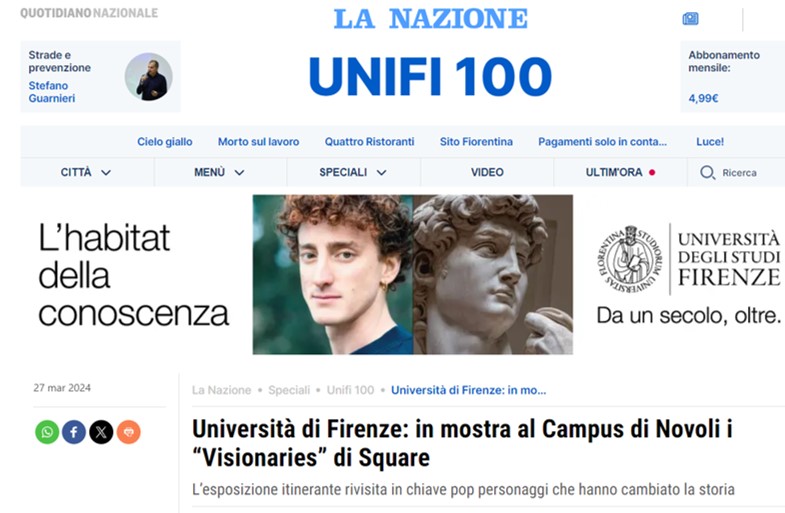Click the magnifying glass search icon
The height and width of the screenshot is (513, 785).
[707, 173]
